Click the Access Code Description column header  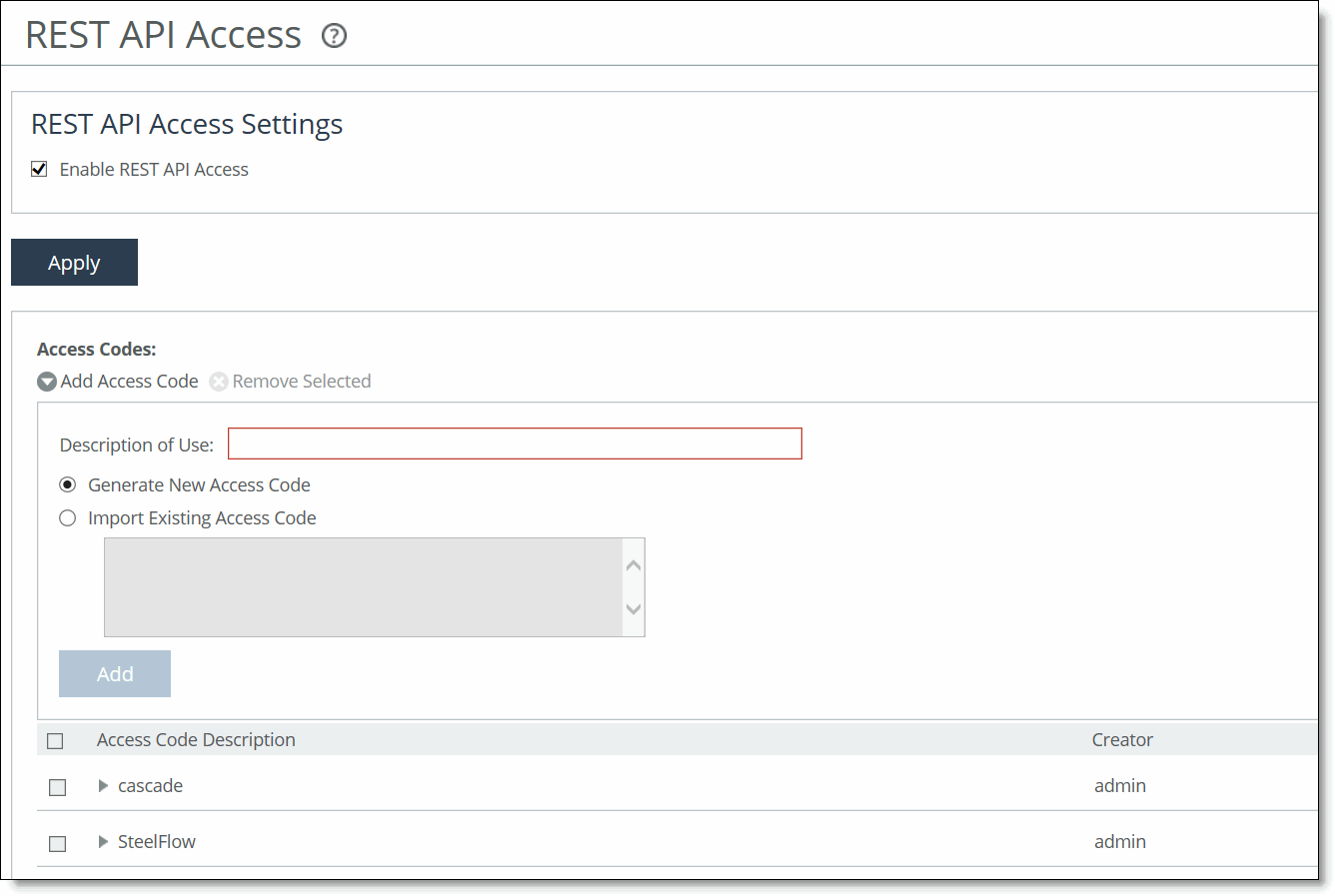[x=195, y=739]
